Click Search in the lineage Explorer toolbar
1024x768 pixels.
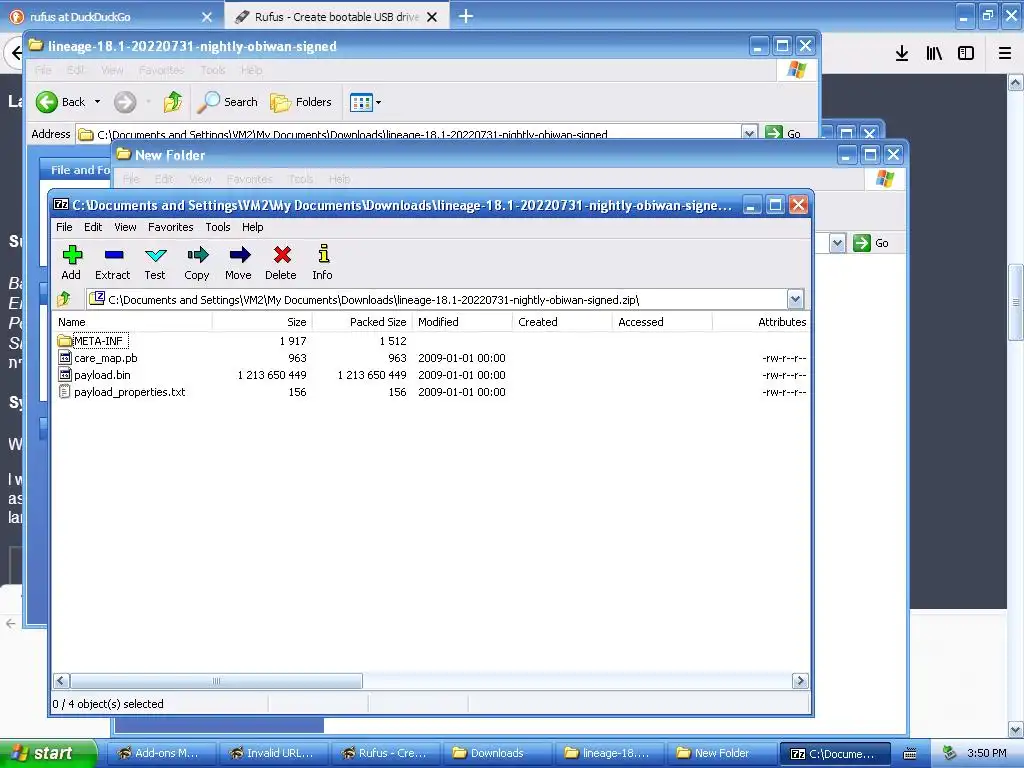227,102
